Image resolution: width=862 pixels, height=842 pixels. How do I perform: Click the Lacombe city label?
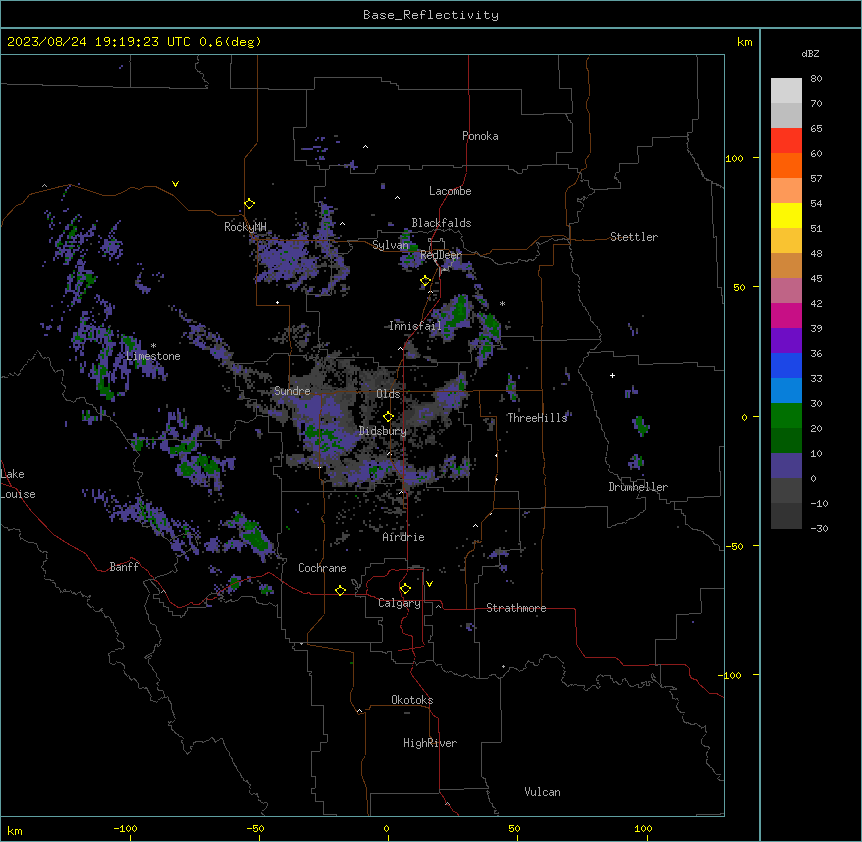point(450,191)
